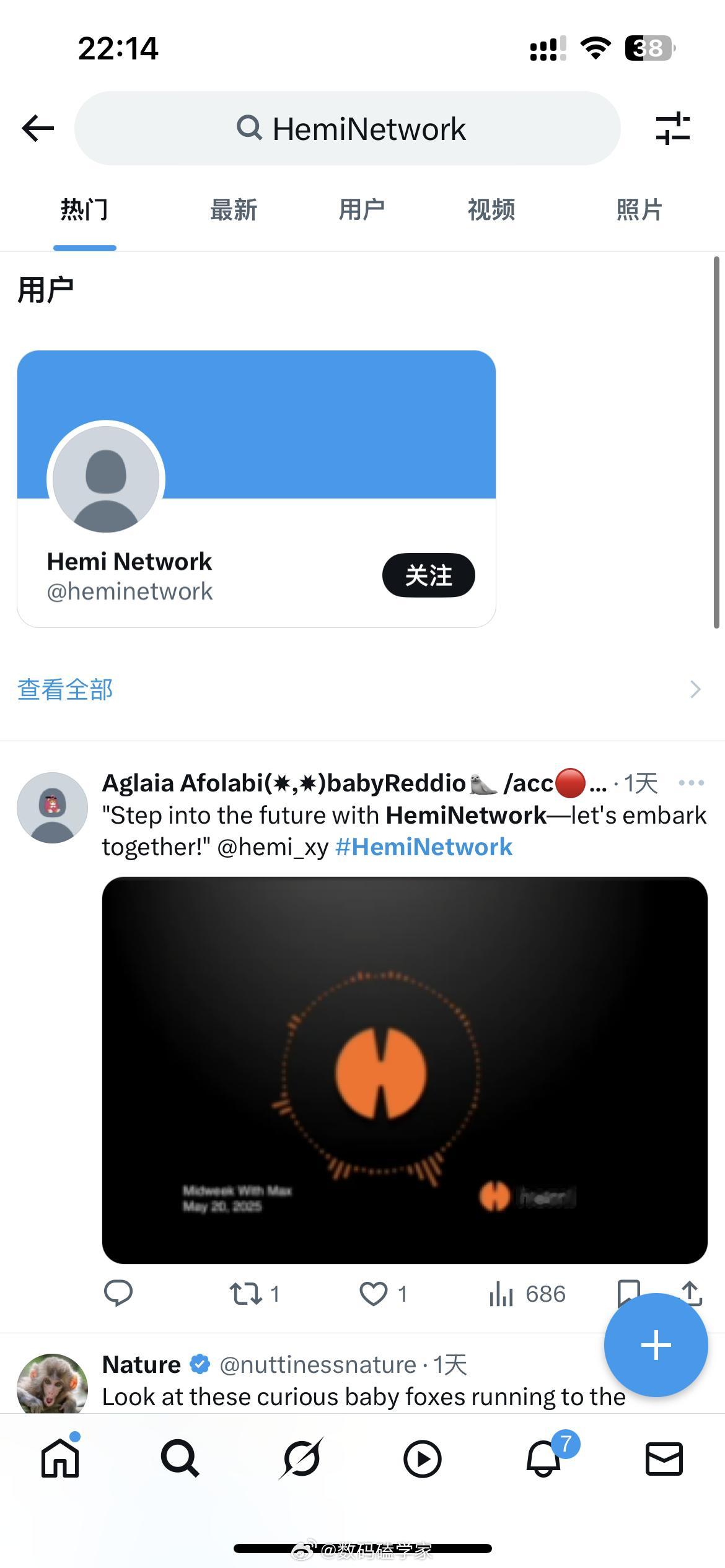Open notifications bell with 7 badge
This screenshot has width=725, height=1568.
[x=543, y=1458]
